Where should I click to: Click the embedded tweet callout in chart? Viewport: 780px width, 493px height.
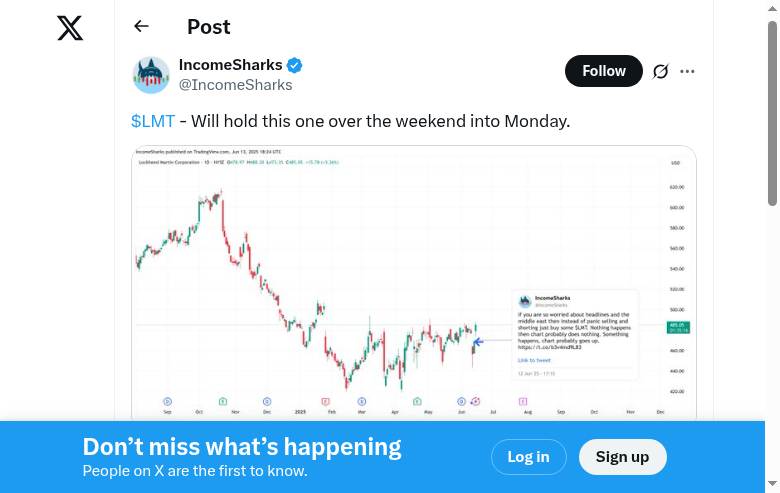(575, 335)
